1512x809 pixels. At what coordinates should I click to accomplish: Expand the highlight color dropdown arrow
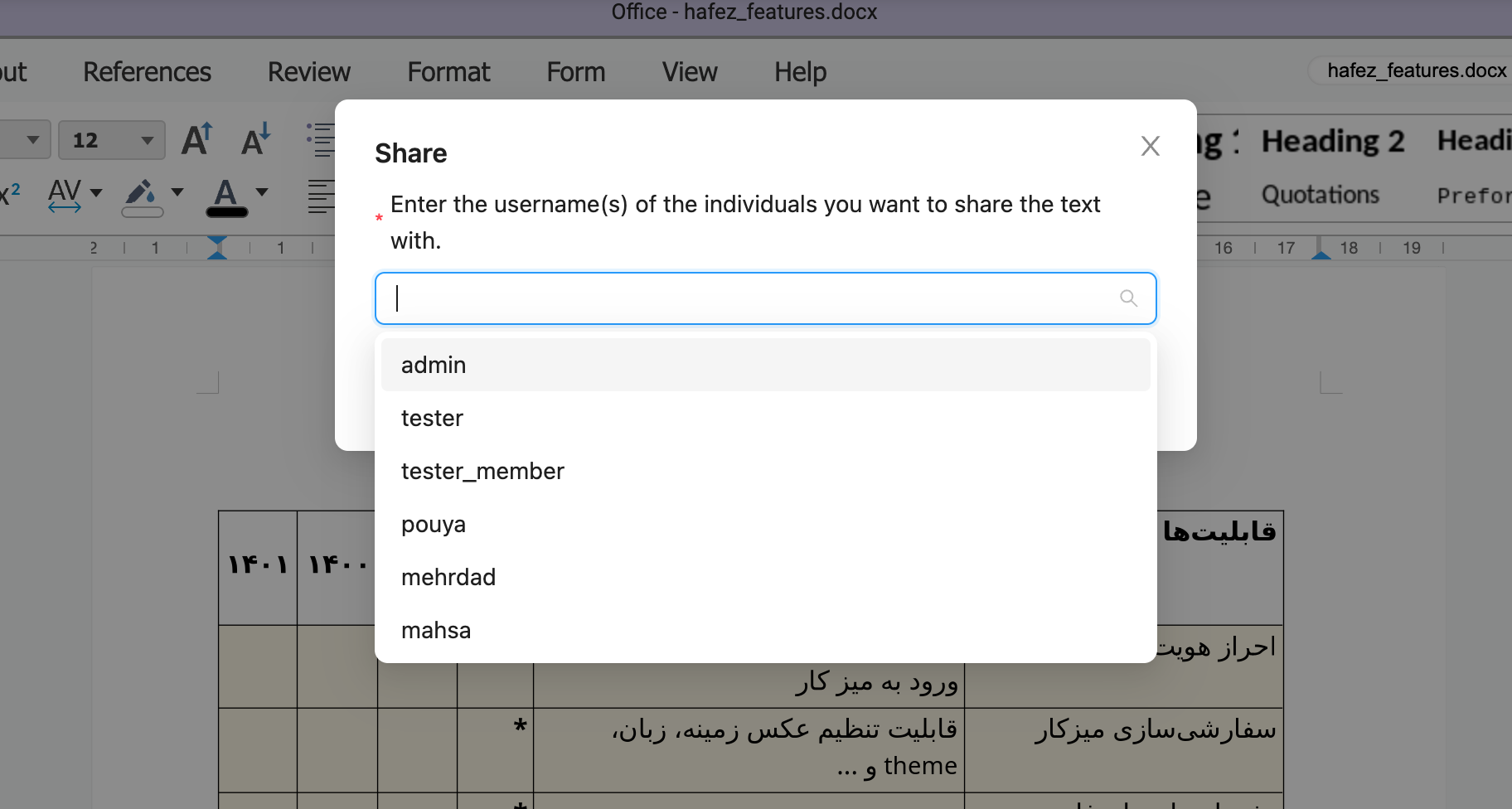177,192
